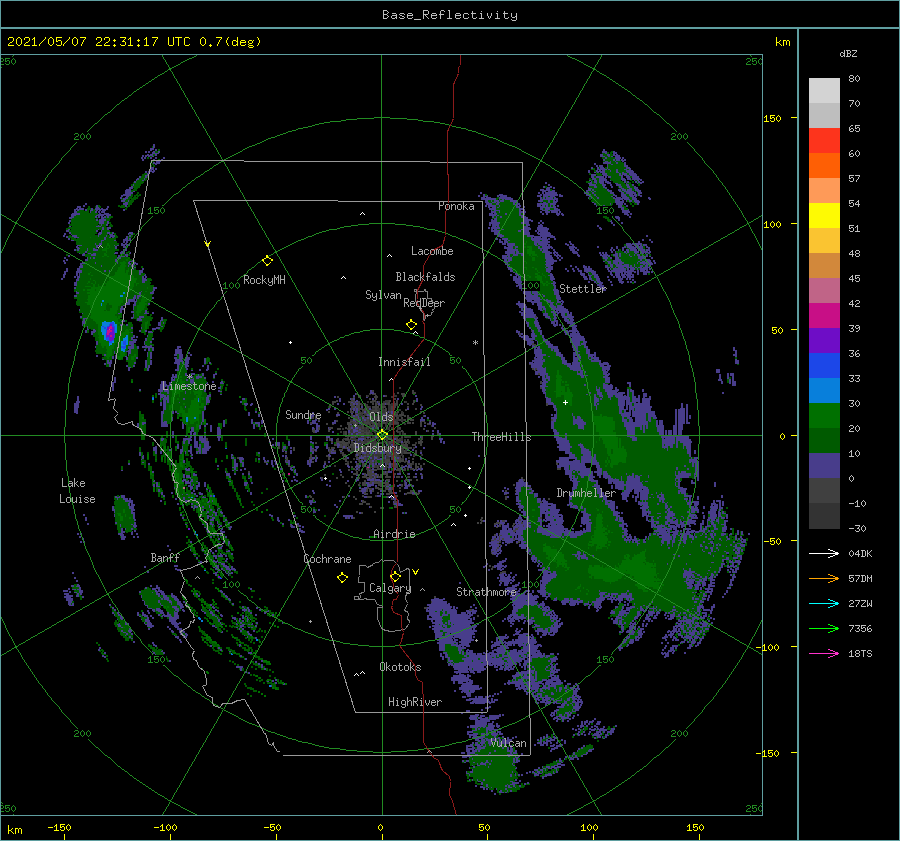Click the Calgary label
Image resolution: width=900 pixels, height=841 pixels.
(390, 588)
